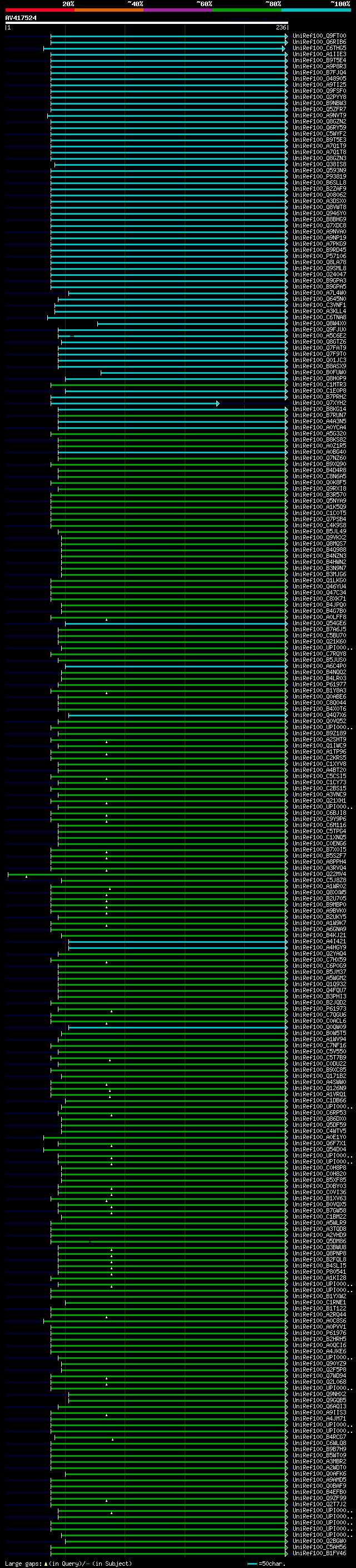Click the short cyan alignment bar for Q7XYM2
Viewport: 356px width, 1568px height.
135,403
